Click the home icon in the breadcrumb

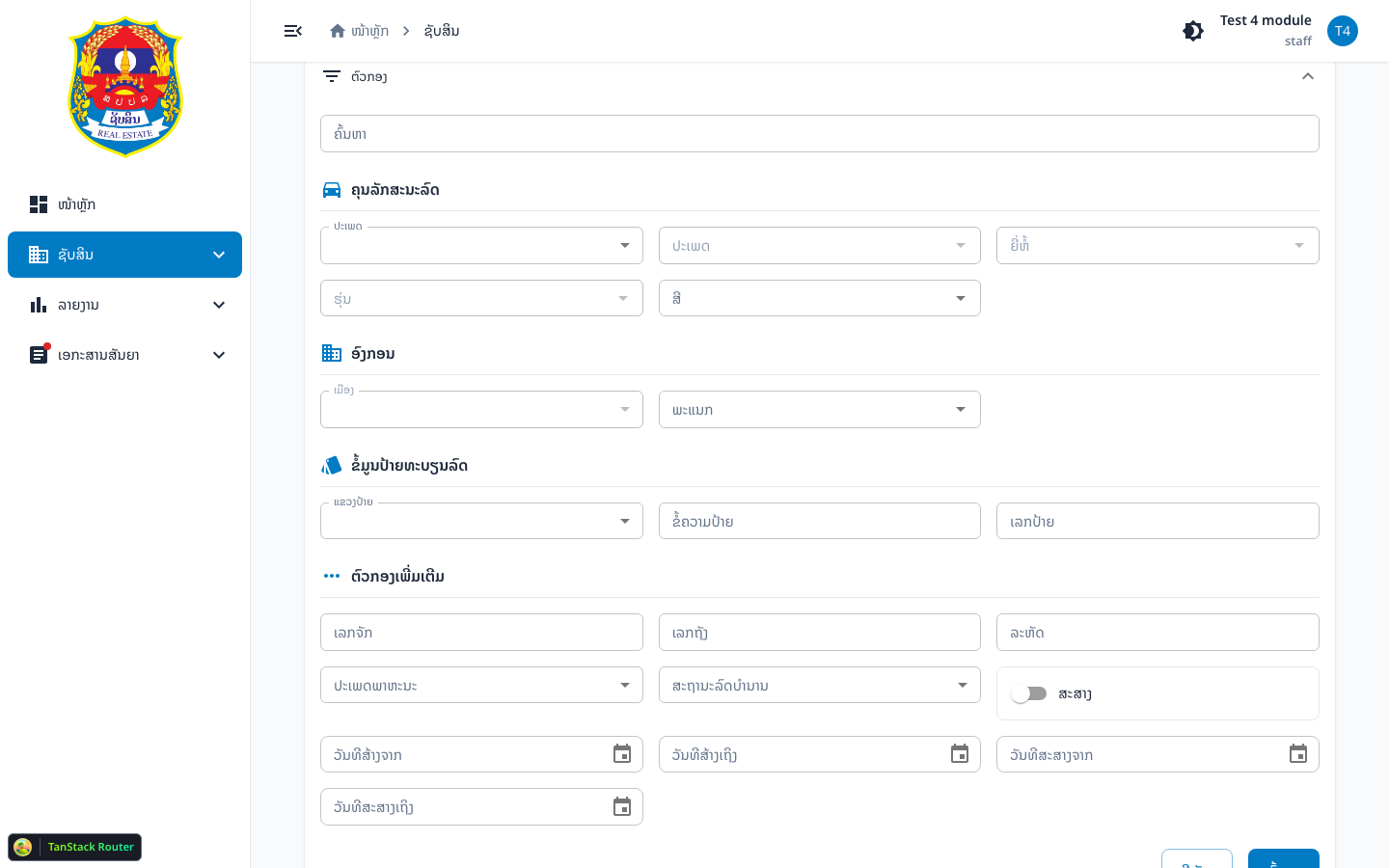pos(338,31)
